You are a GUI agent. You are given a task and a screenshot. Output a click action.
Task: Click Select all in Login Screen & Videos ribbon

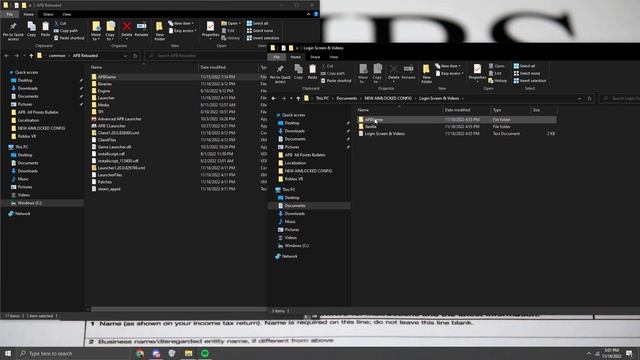(524, 66)
